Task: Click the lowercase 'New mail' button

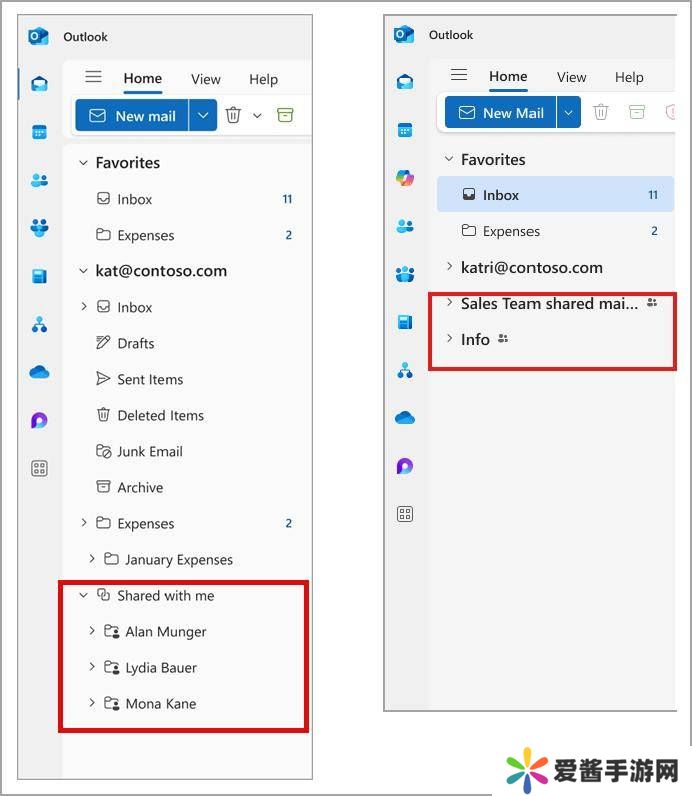Action: pos(132,116)
